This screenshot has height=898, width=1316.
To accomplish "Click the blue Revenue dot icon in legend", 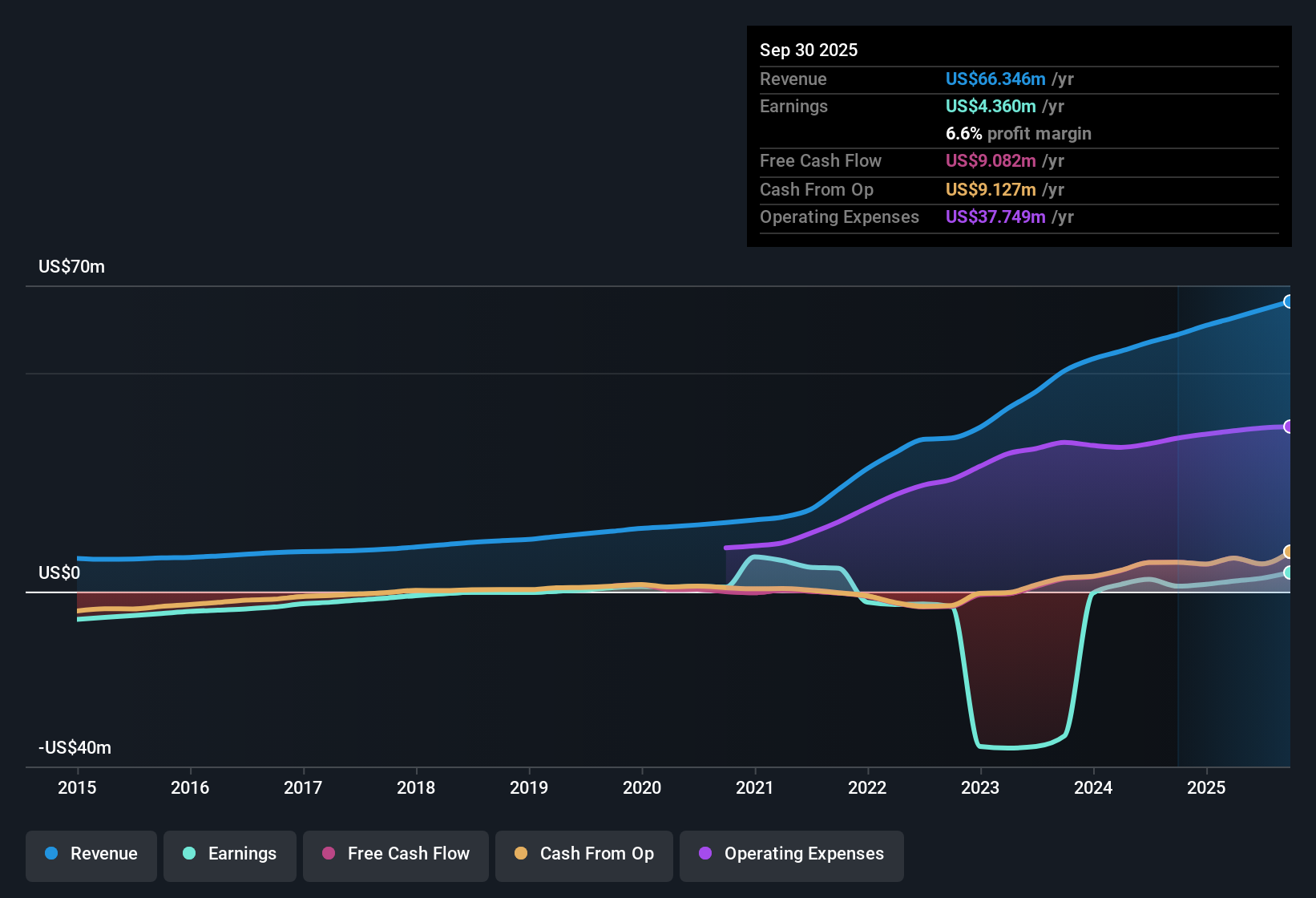I will (51, 854).
